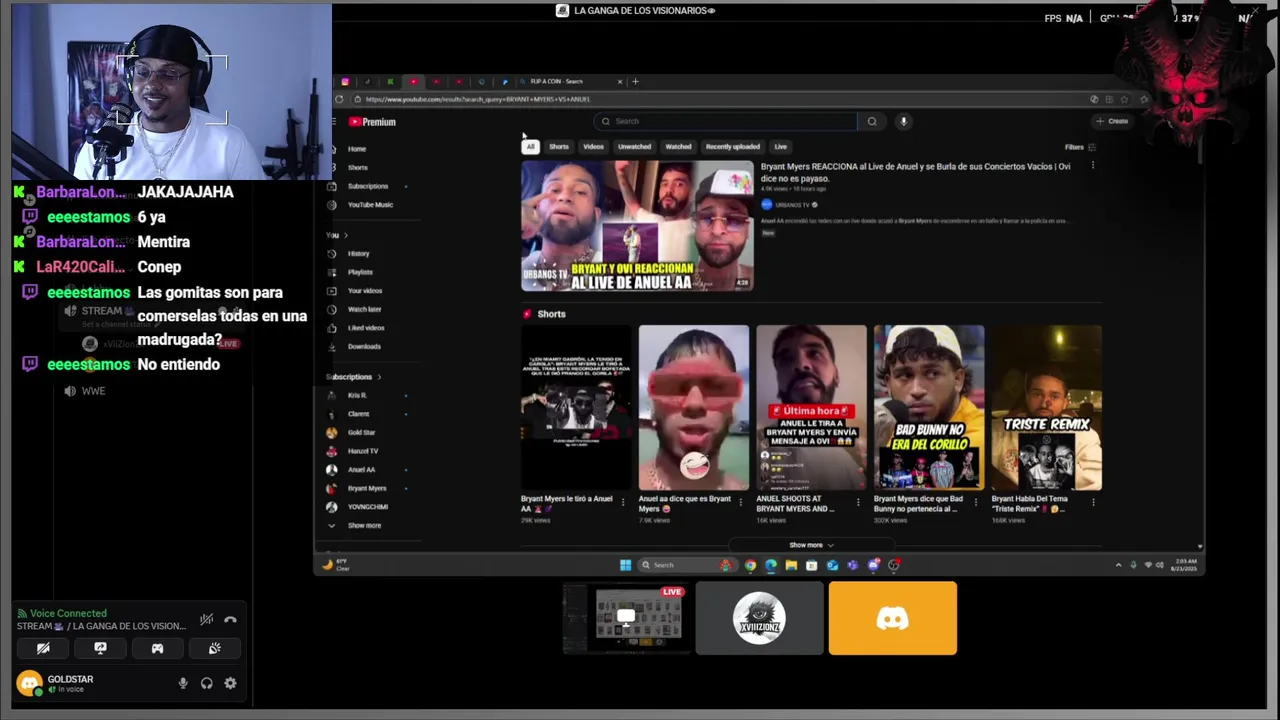1280x720 pixels.
Task: Open the Triste Remix short thumbnail
Action: (1046, 408)
